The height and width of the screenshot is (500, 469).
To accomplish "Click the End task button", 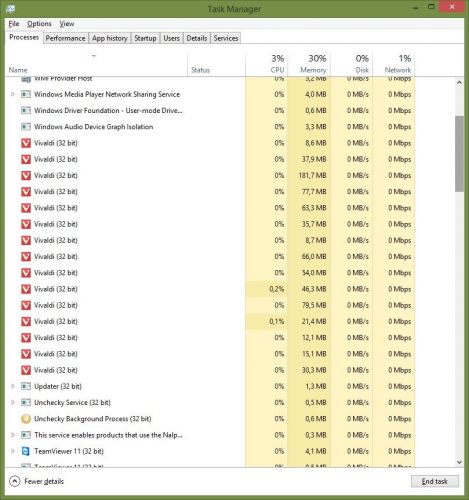I will click(x=435, y=481).
